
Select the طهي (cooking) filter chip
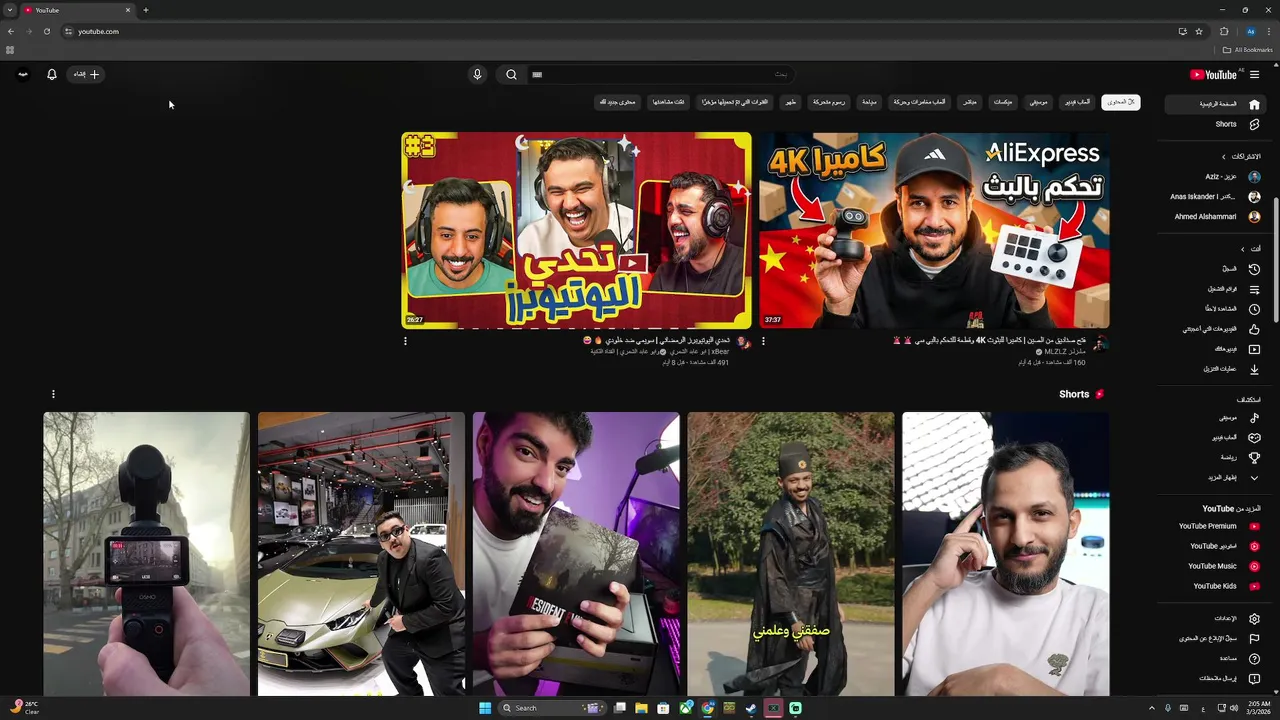[790, 102]
